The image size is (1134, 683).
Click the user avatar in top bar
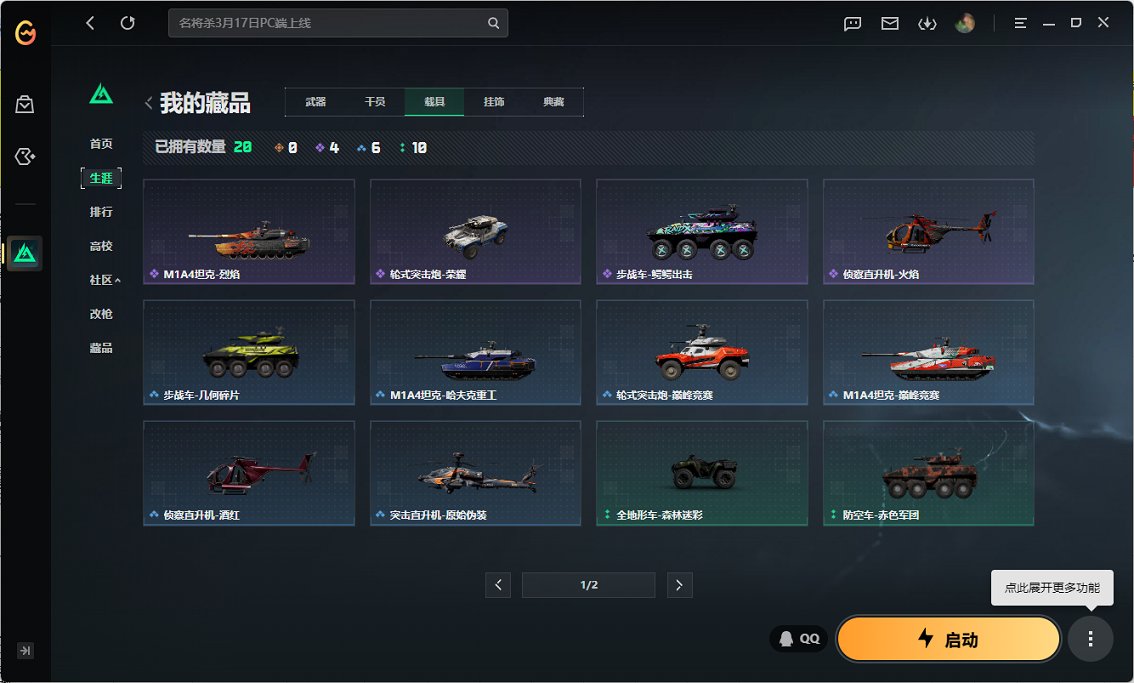click(x=964, y=23)
